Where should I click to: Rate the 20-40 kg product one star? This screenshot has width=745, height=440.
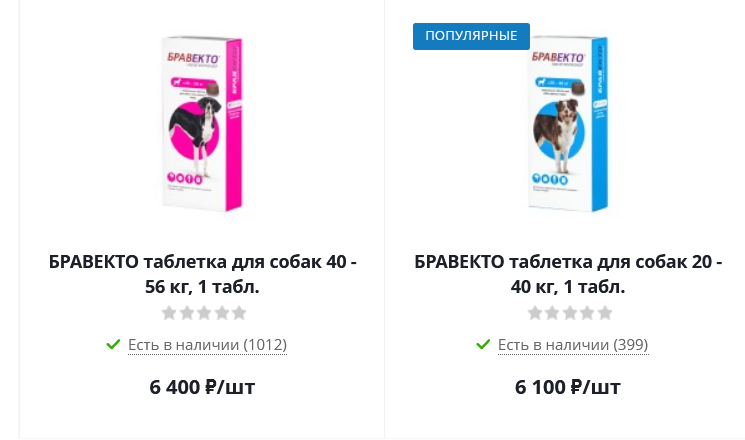point(535,313)
